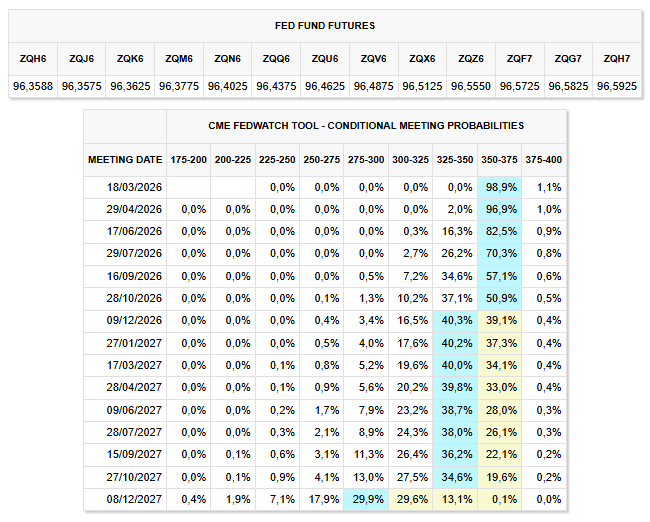Select the ZQF7 contract header
Image resolution: width=650 pixels, height=522 pixels.
pos(519,59)
